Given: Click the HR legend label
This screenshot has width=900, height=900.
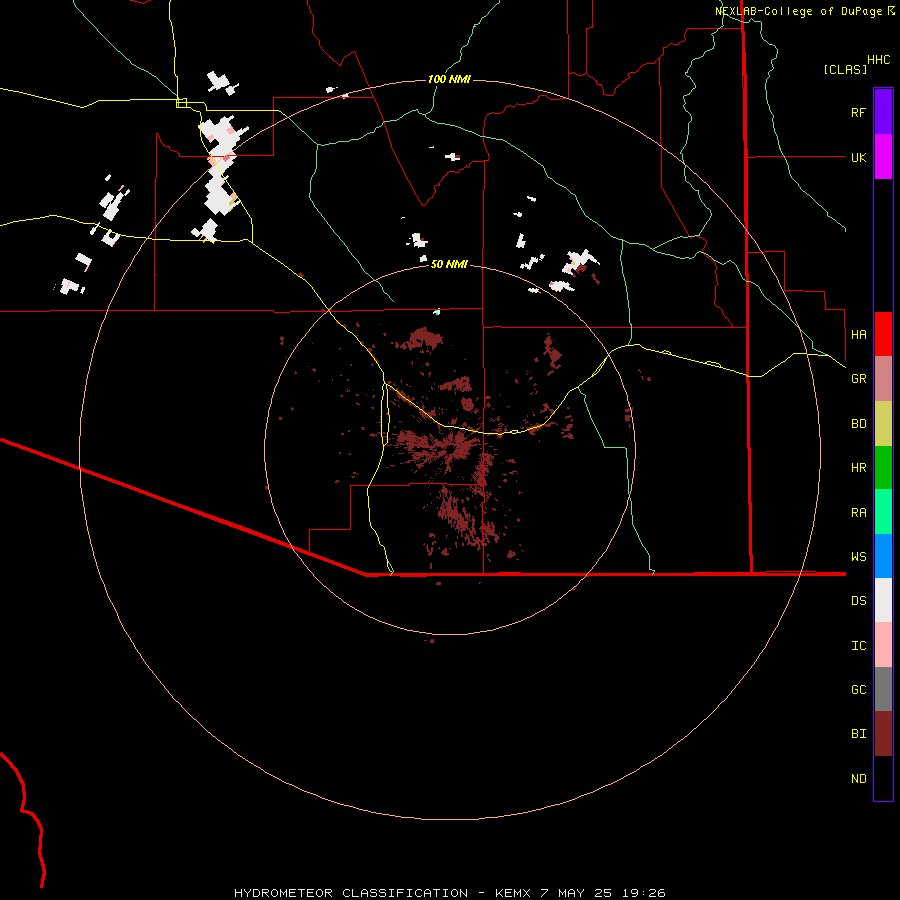Looking at the screenshot, I should (858, 468).
